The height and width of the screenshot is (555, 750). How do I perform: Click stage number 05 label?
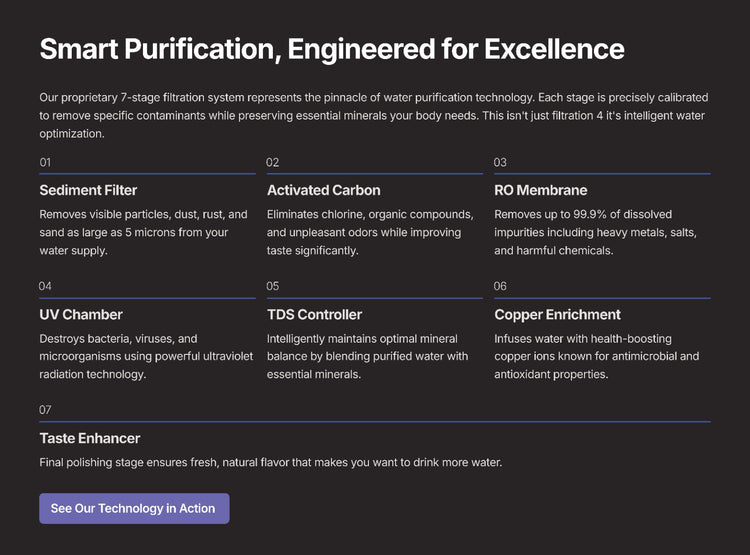273,286
